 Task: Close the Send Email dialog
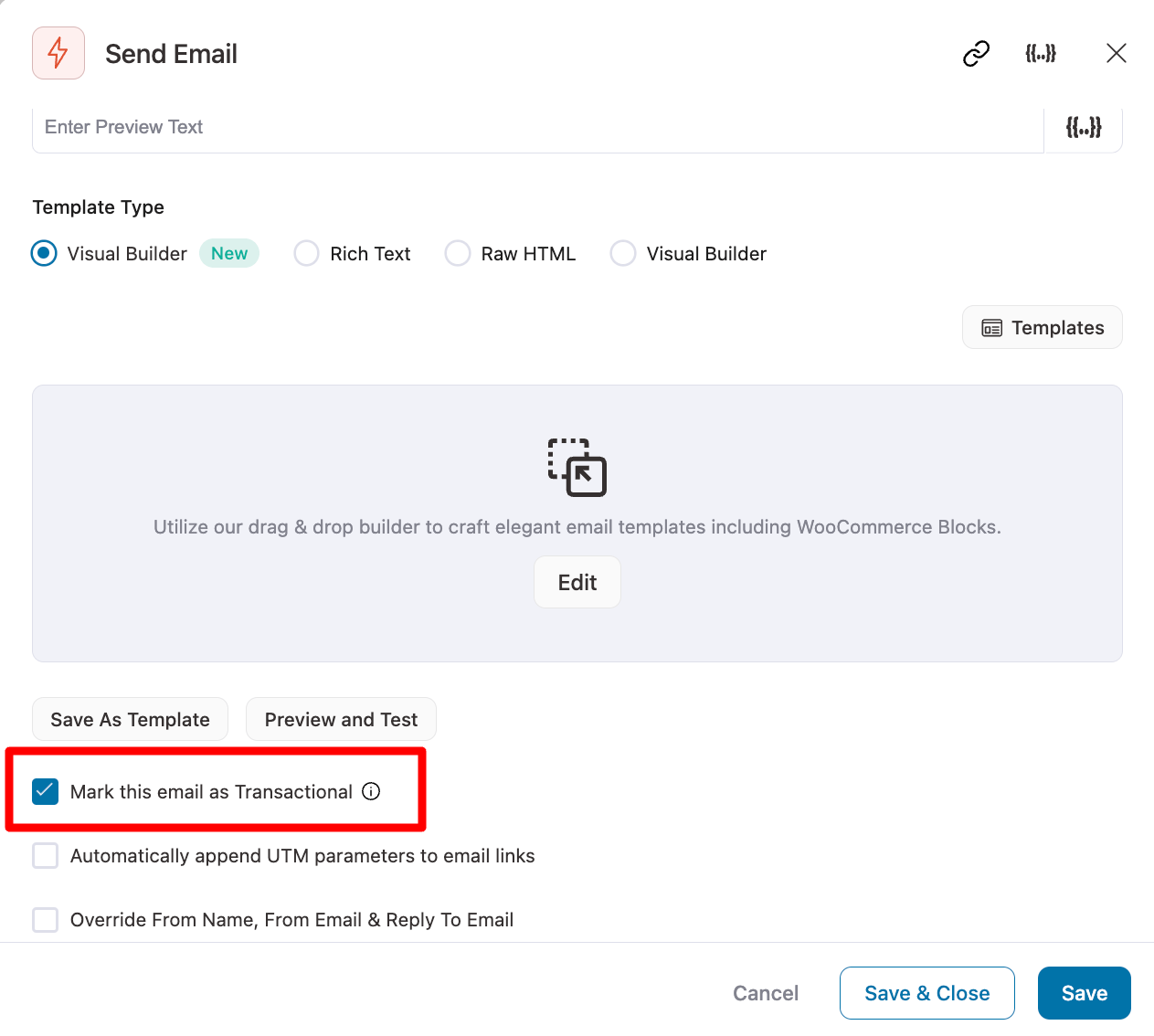tap(1116, 54)
